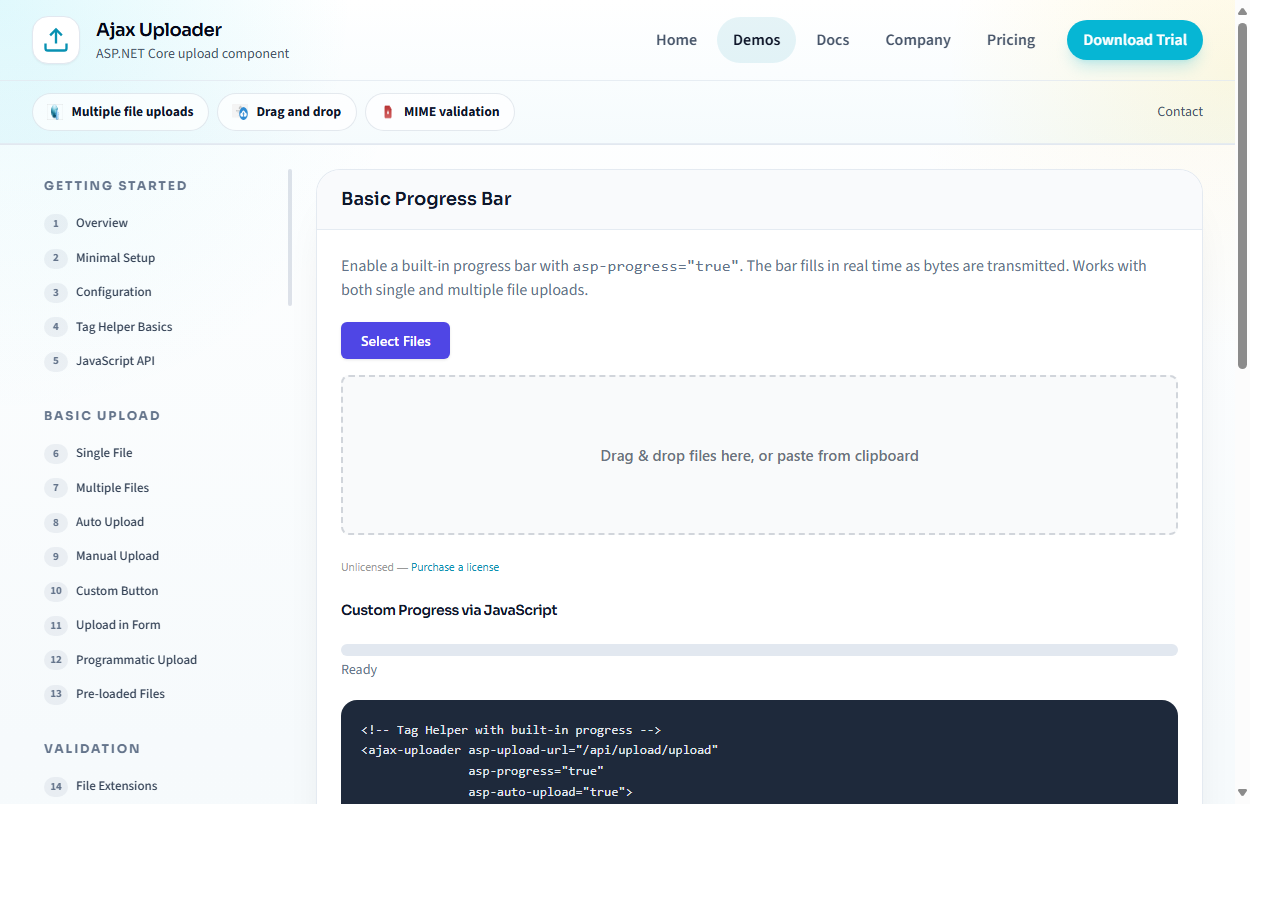This screenshot has height=900, width=1280.
Task: Click the drag & drop files zone
Action: 759,455
